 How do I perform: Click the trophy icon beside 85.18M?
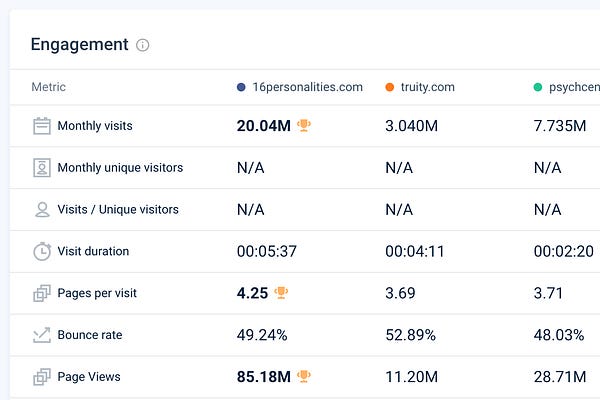(304, 376)
